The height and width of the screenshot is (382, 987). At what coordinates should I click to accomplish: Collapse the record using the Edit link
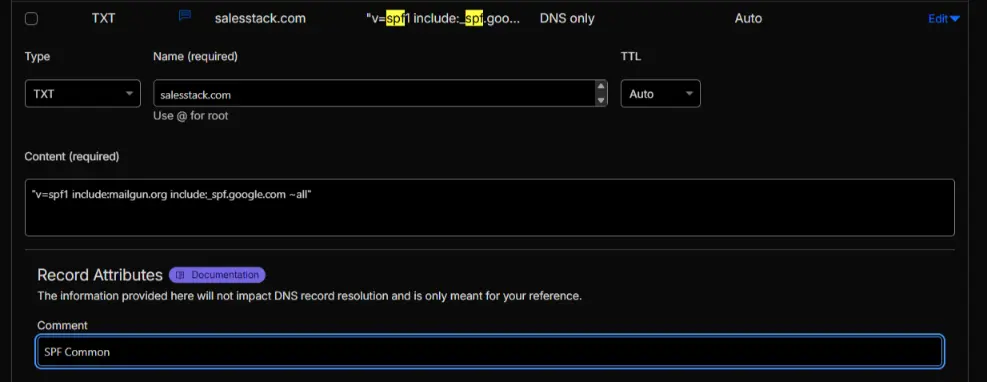944,19
